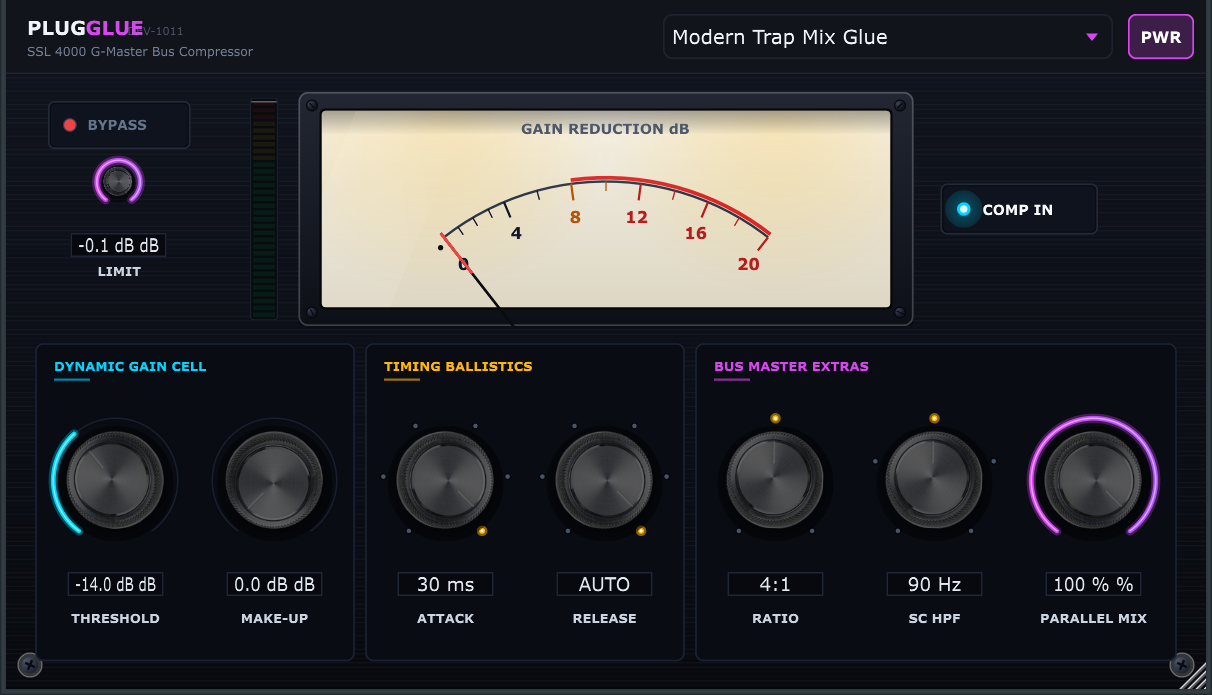The width and height of the screenshot is (1212, 695).
Task: Click the pink preset dropdown arrow
Action: point(1091,38)
